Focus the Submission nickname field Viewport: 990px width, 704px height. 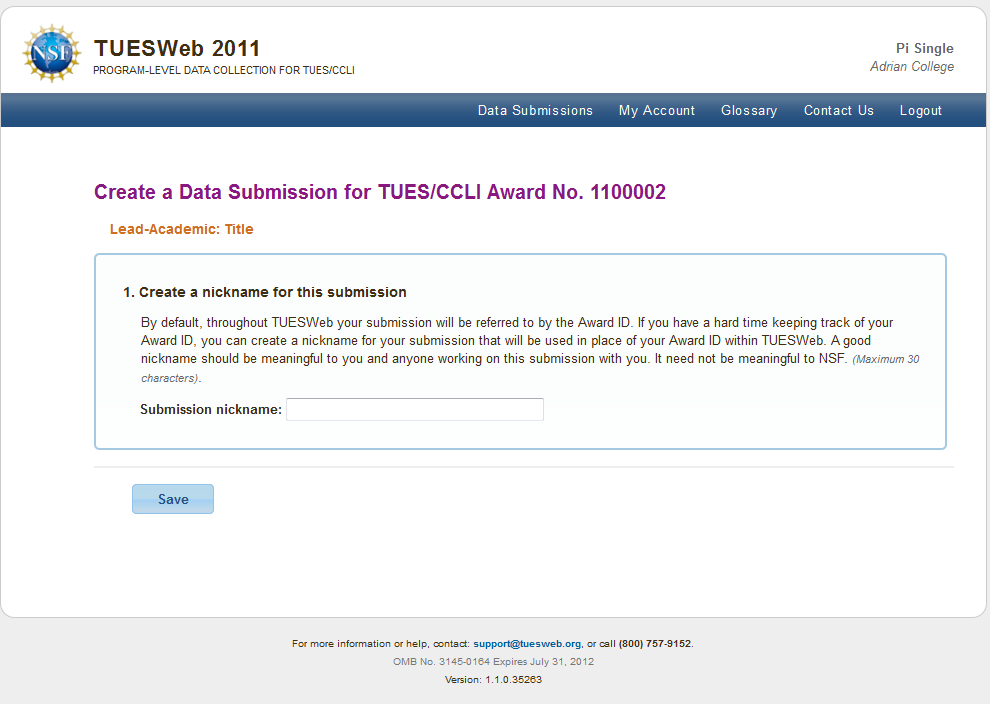pyautogui.click(x=415, y=409)
